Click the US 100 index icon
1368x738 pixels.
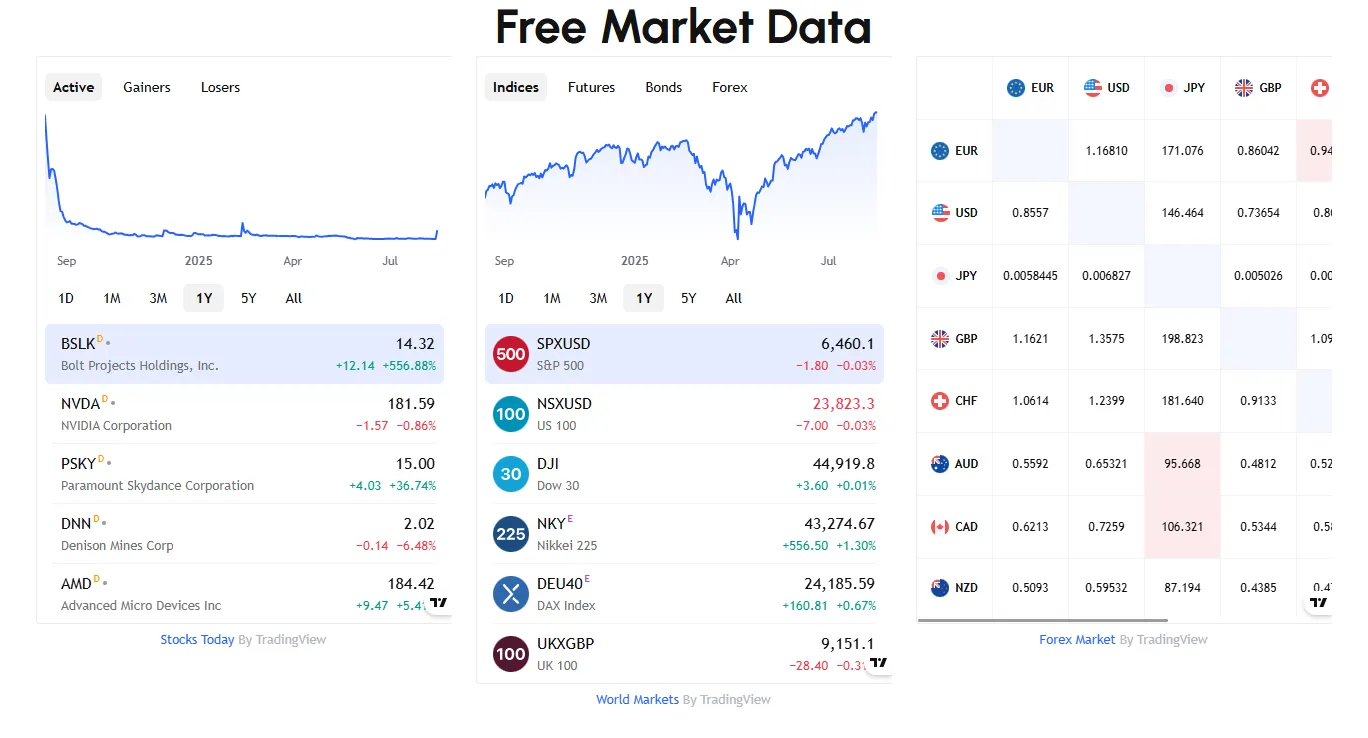(511, 414)
